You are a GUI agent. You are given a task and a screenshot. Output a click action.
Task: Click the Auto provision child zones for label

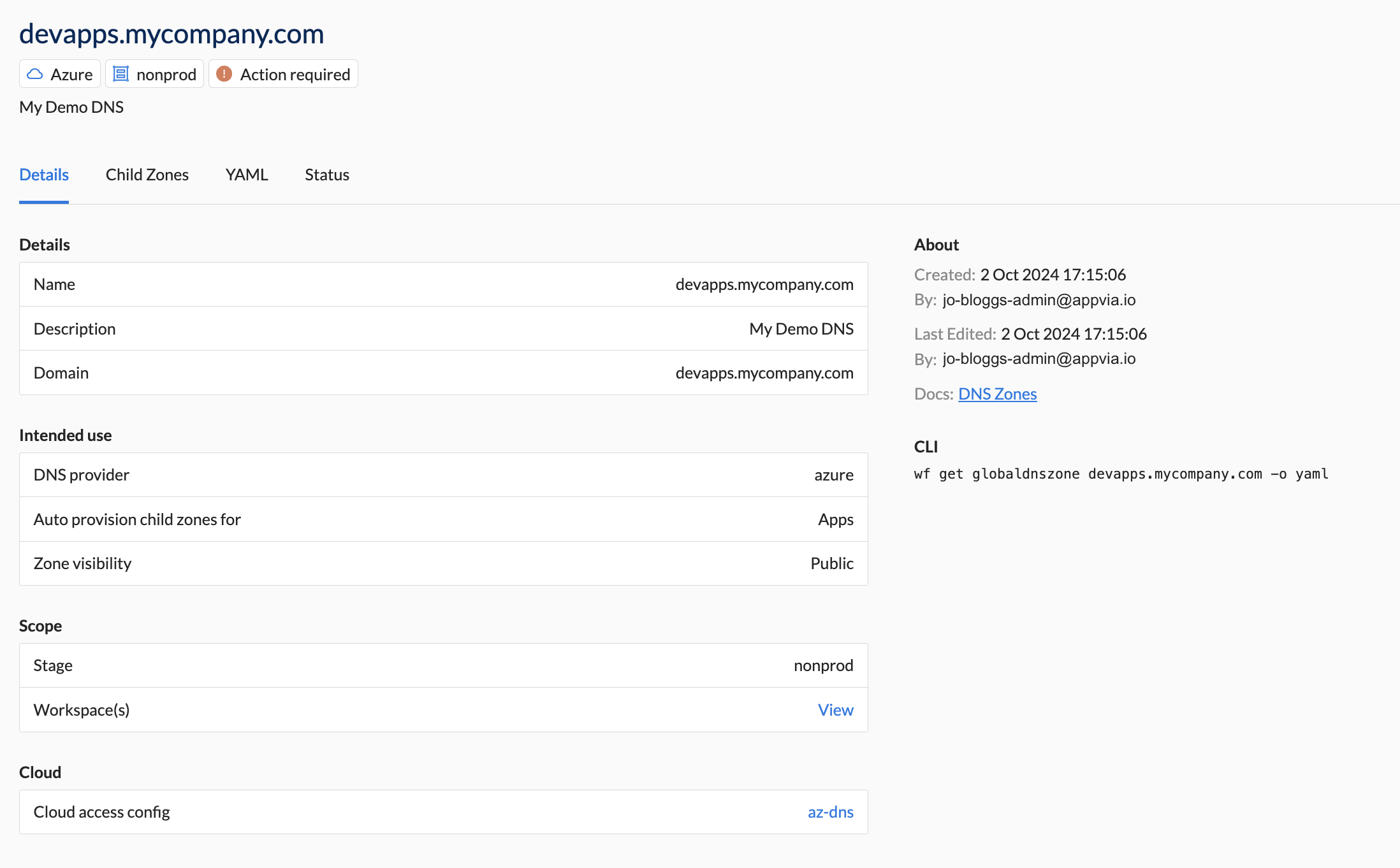tap(137, 519)
